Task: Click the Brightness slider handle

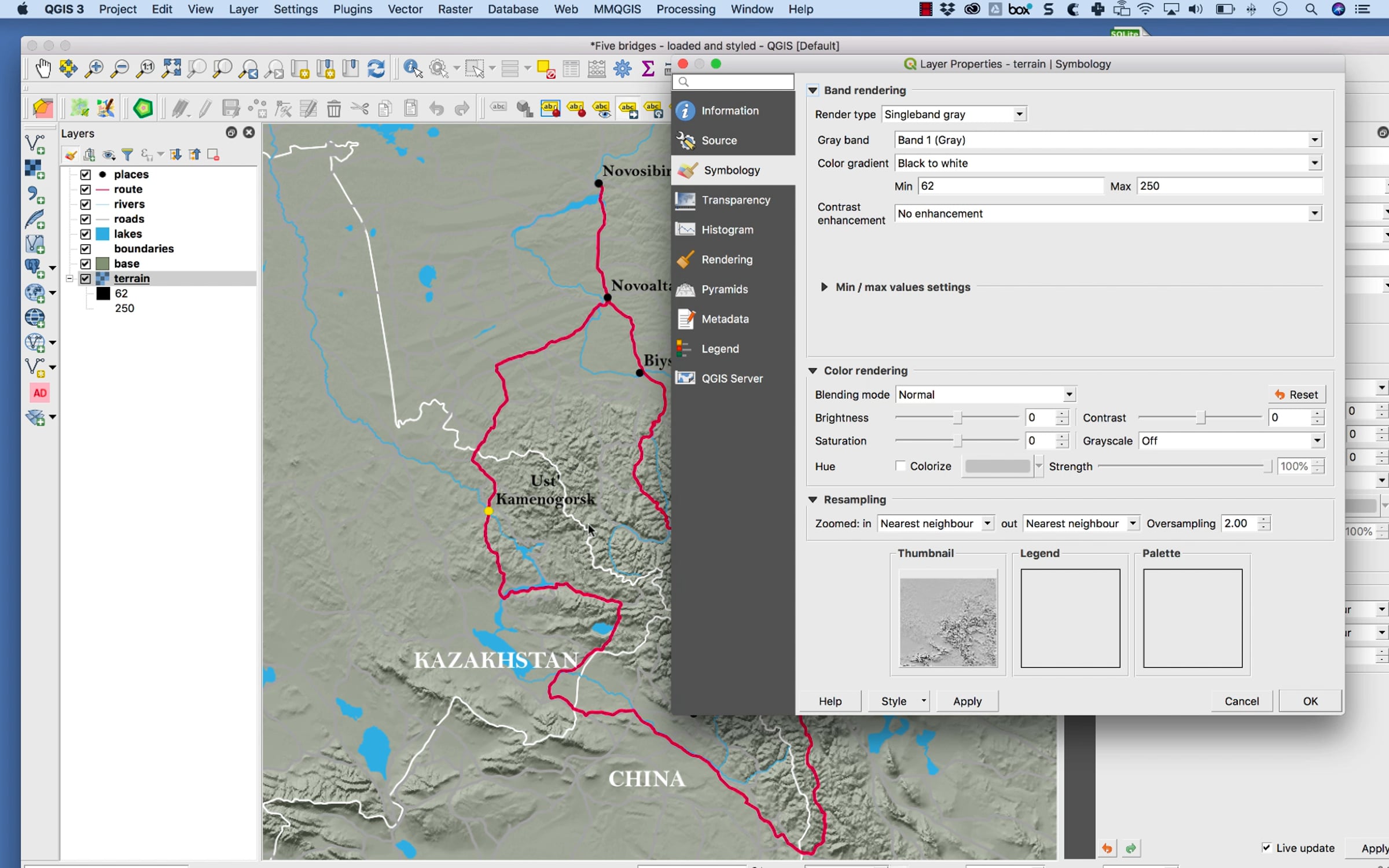Action: point(958,418)
